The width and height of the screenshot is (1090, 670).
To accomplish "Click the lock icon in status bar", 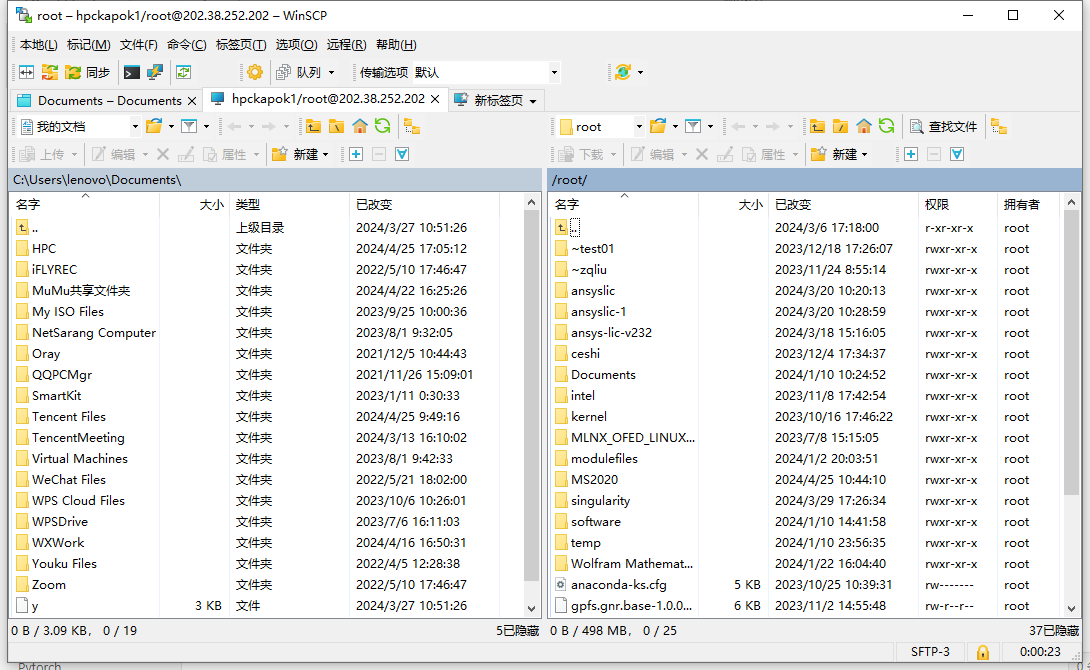I will click(x=983, y=652).
